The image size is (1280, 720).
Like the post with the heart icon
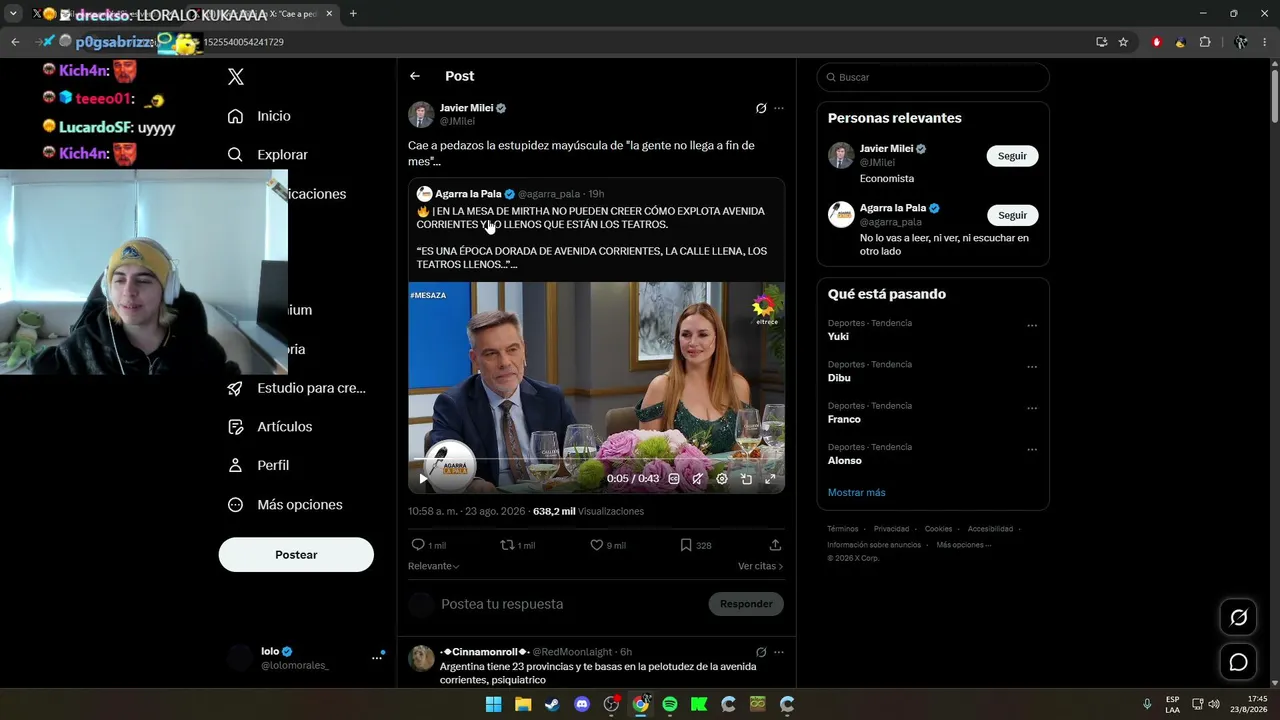point(607,545)
